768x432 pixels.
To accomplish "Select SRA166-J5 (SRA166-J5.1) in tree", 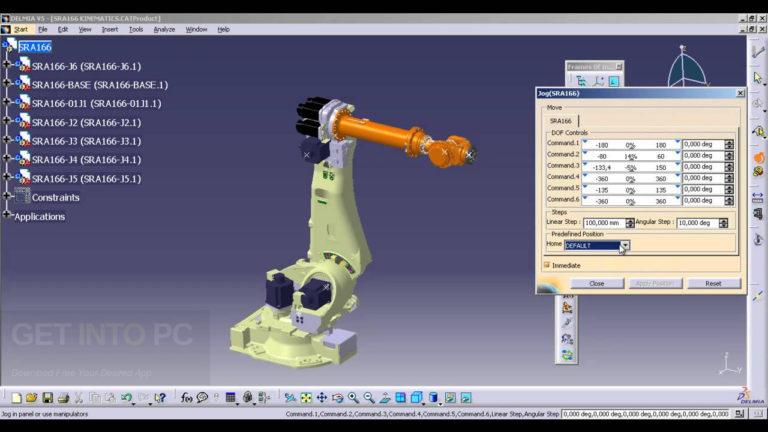I will tap(86, 179).
